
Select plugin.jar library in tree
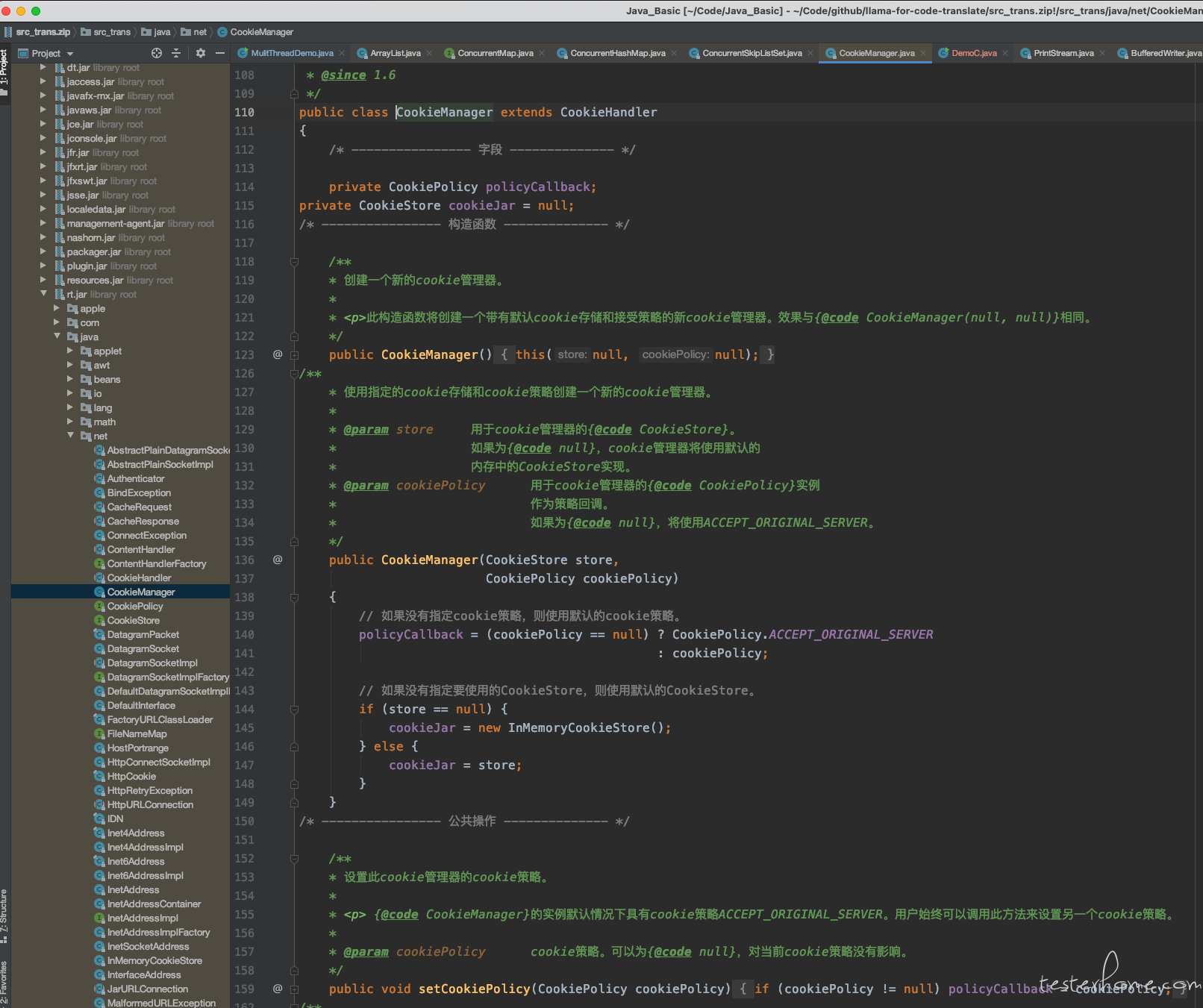[x=87, y=266]
